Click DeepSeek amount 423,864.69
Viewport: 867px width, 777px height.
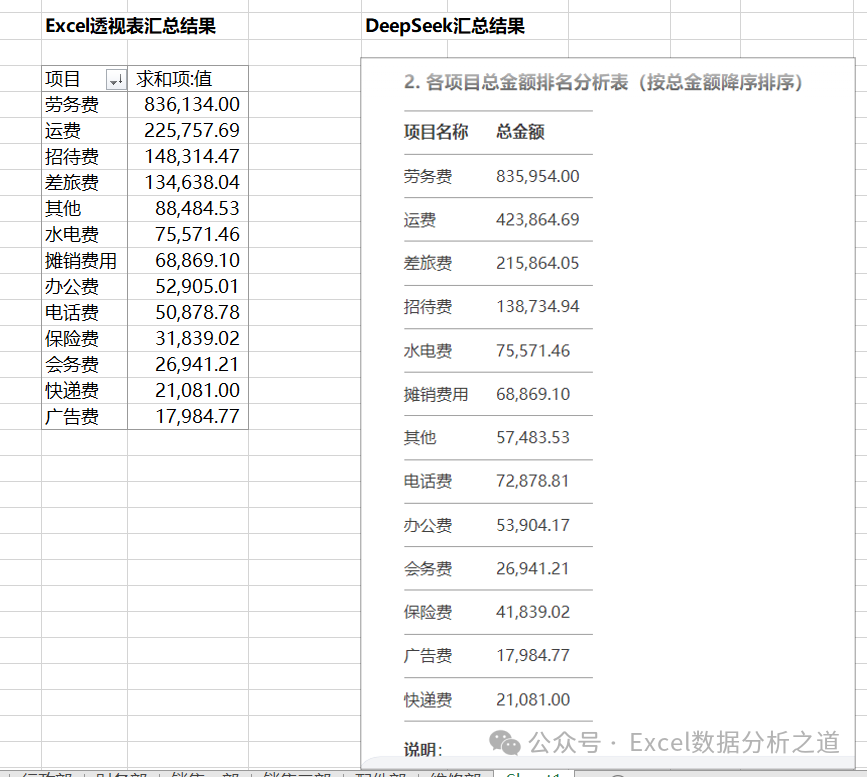coord(537,220)
